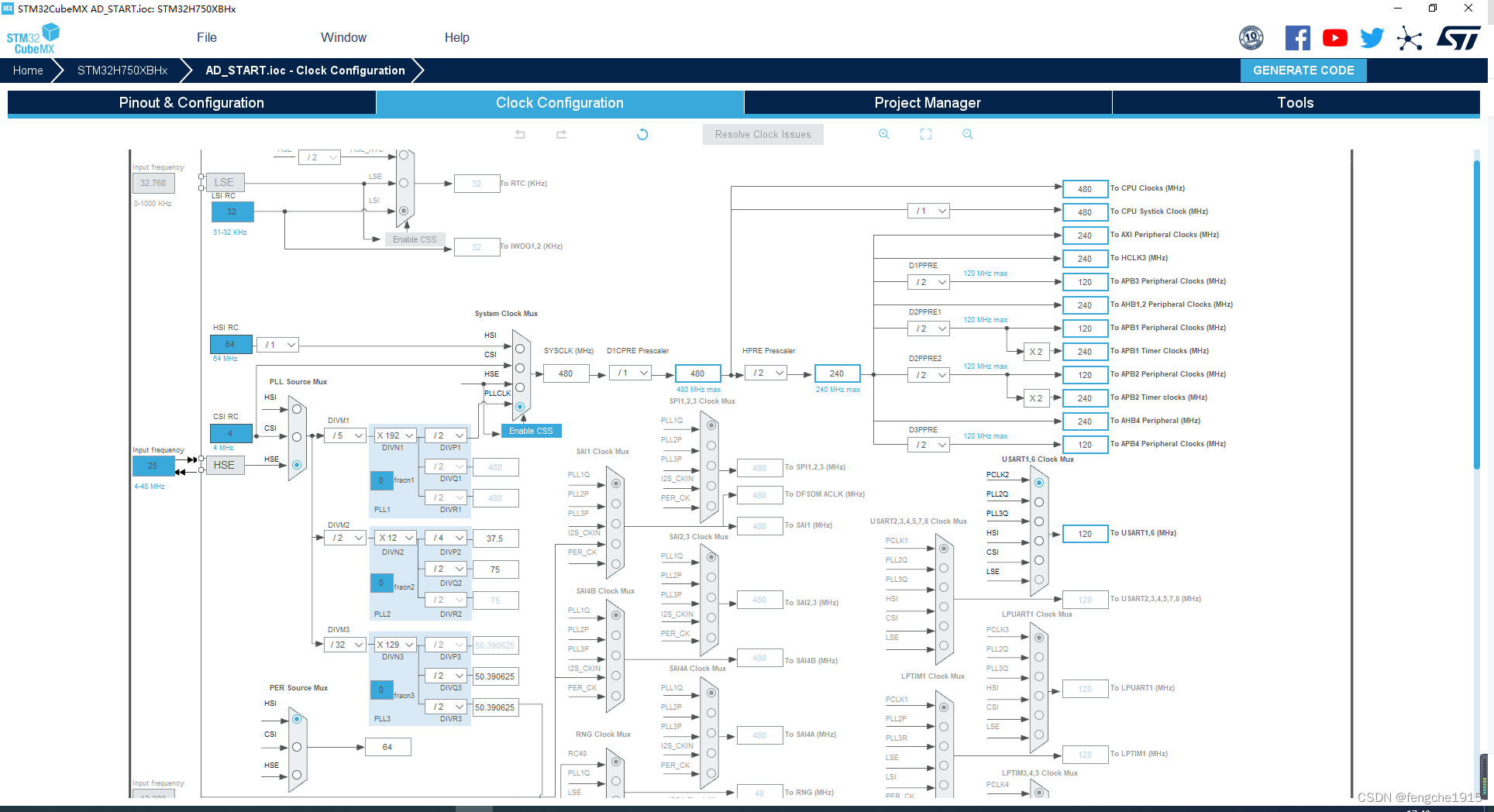Viewport: 1494px width, 812px height.
Task: Open the File menu
Action: click(207, 38)
